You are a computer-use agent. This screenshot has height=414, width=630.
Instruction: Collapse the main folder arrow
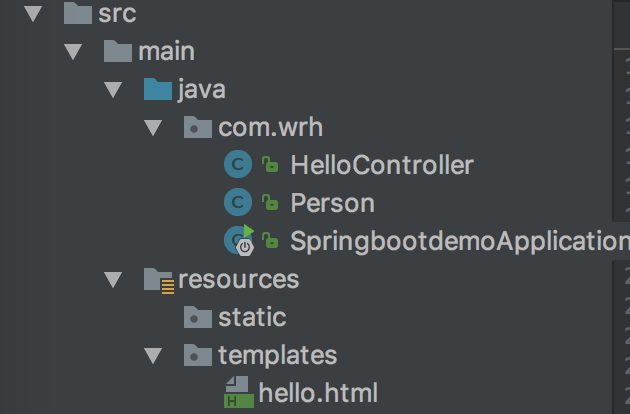point(73,52)
